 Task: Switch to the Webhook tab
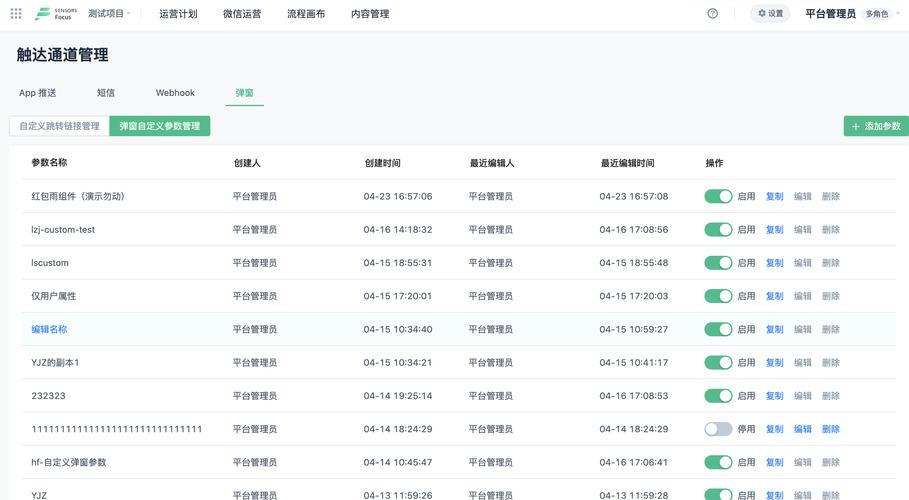tap(175, 93)
